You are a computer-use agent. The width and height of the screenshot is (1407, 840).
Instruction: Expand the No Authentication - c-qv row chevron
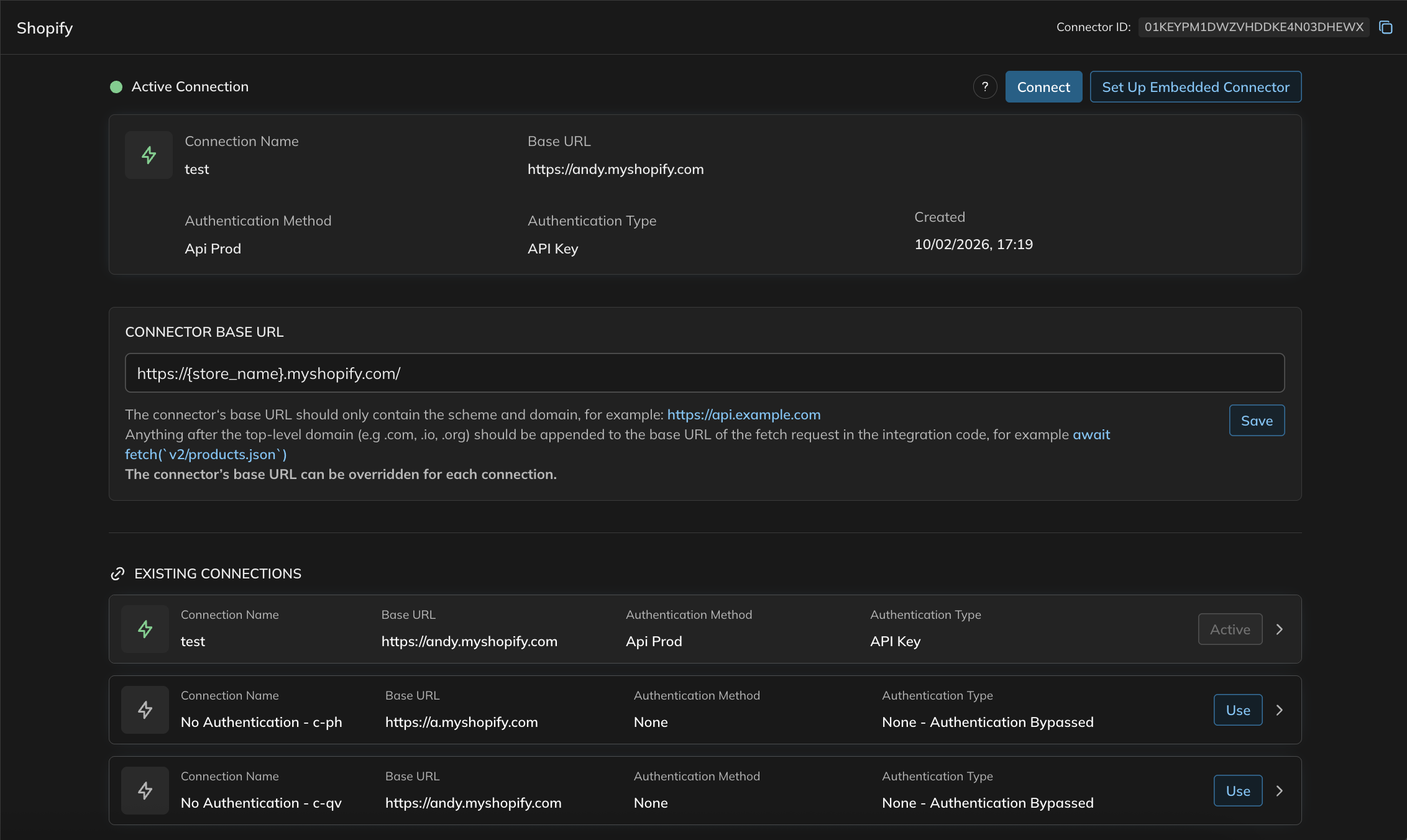[1280, 791]
